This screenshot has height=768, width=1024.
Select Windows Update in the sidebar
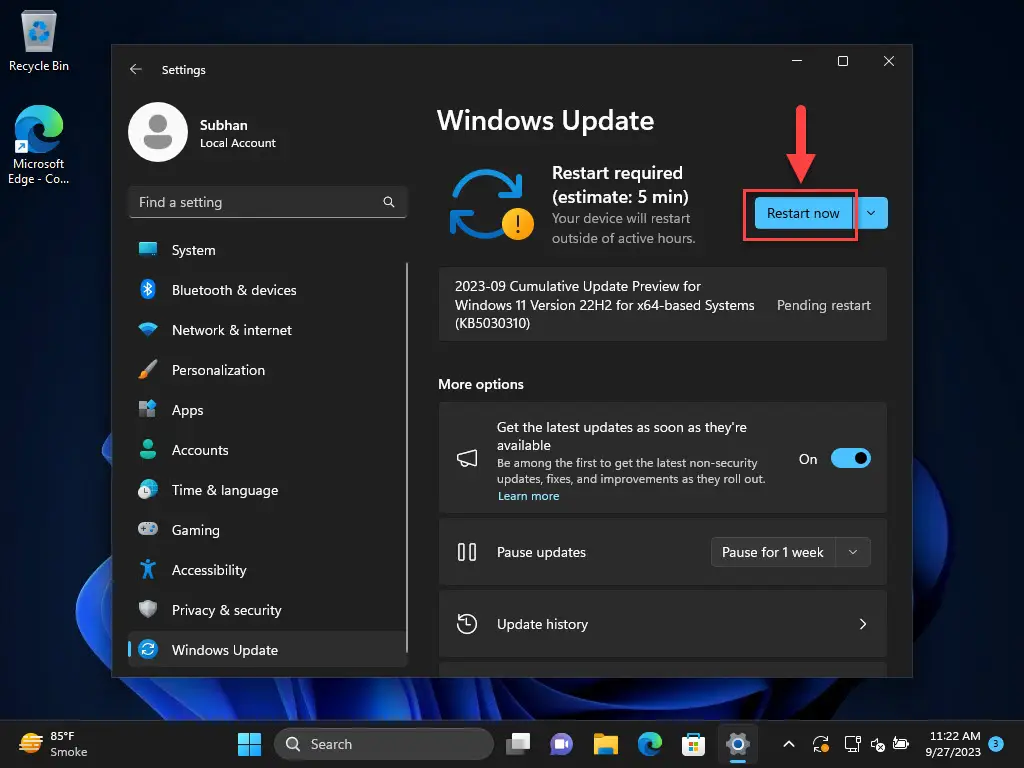[x=268, y=649]
